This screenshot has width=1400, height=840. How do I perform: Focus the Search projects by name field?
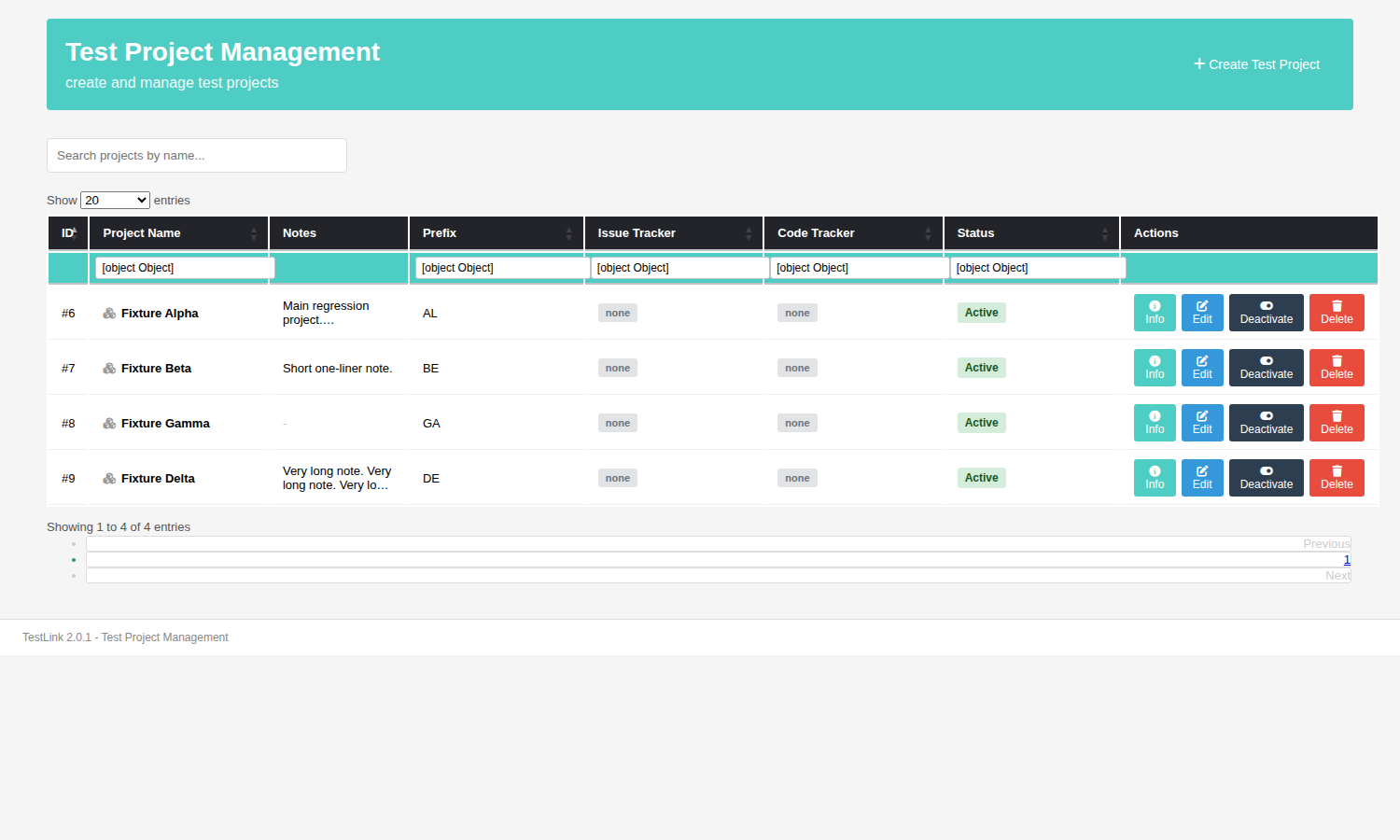coord(197,156)
